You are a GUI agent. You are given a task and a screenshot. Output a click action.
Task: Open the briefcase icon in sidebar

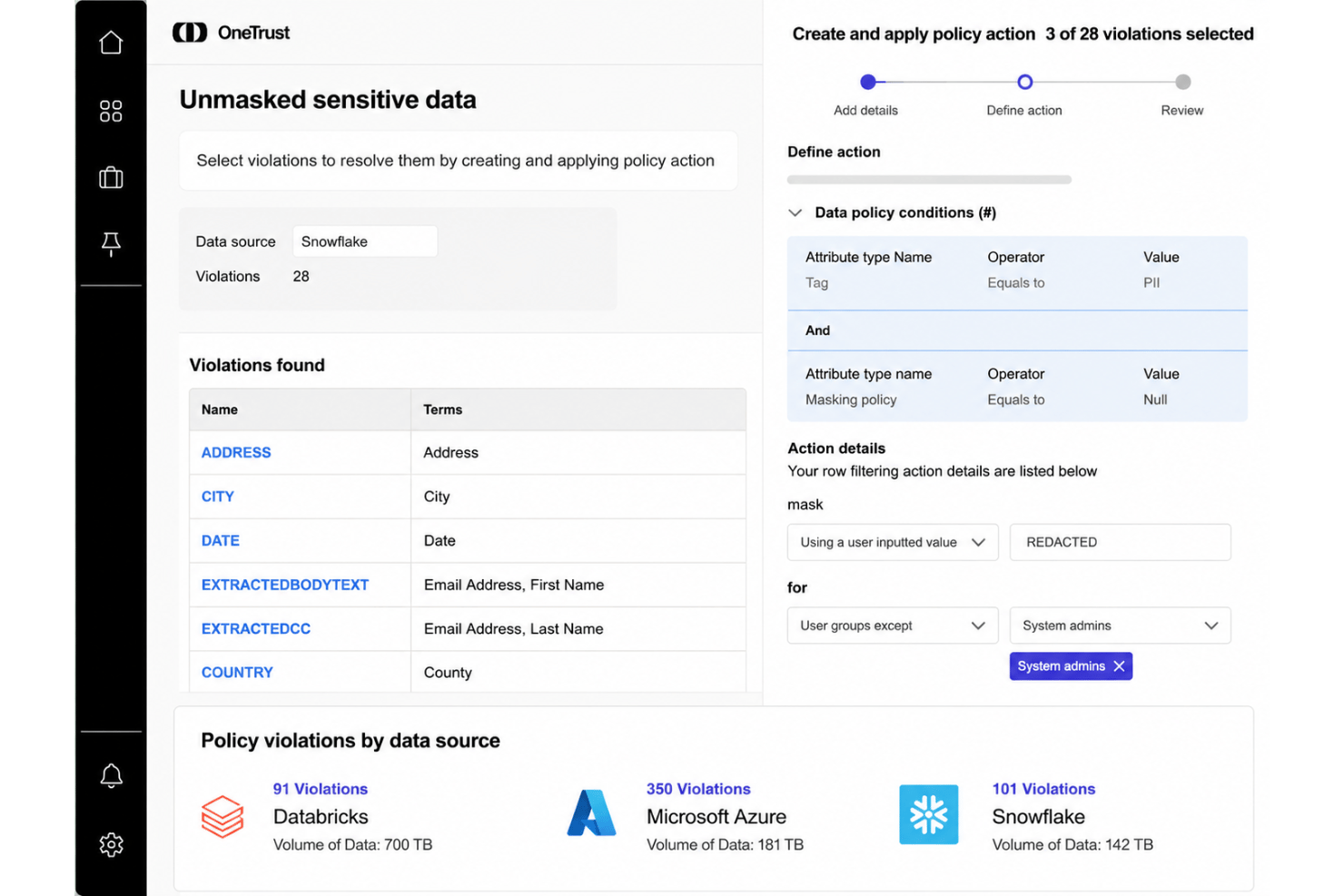(111, 177)
